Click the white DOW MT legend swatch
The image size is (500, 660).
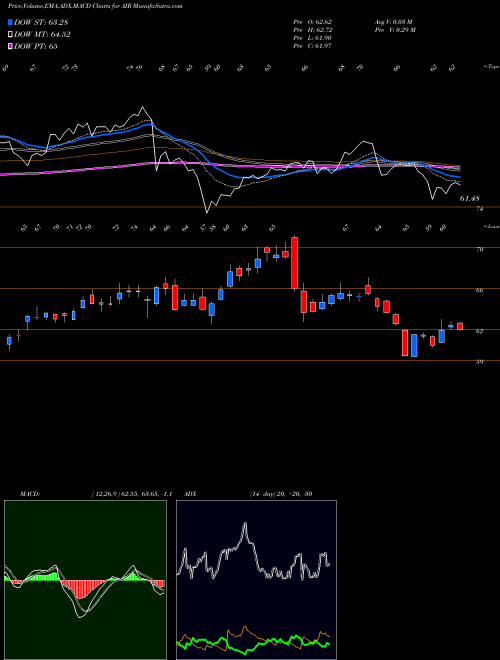[x=10, y=35]
